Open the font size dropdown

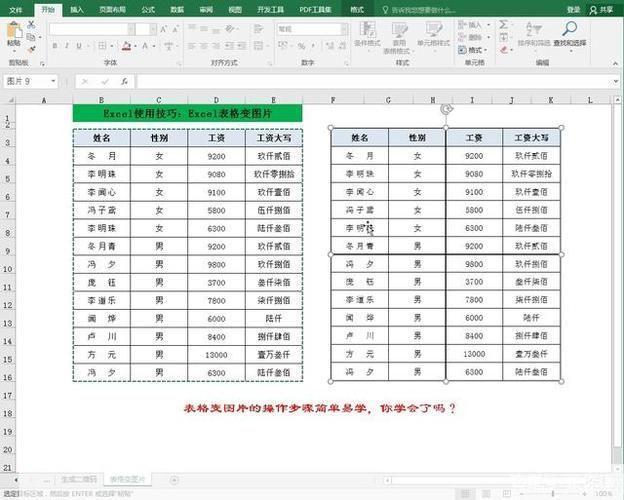click(153, 29)
